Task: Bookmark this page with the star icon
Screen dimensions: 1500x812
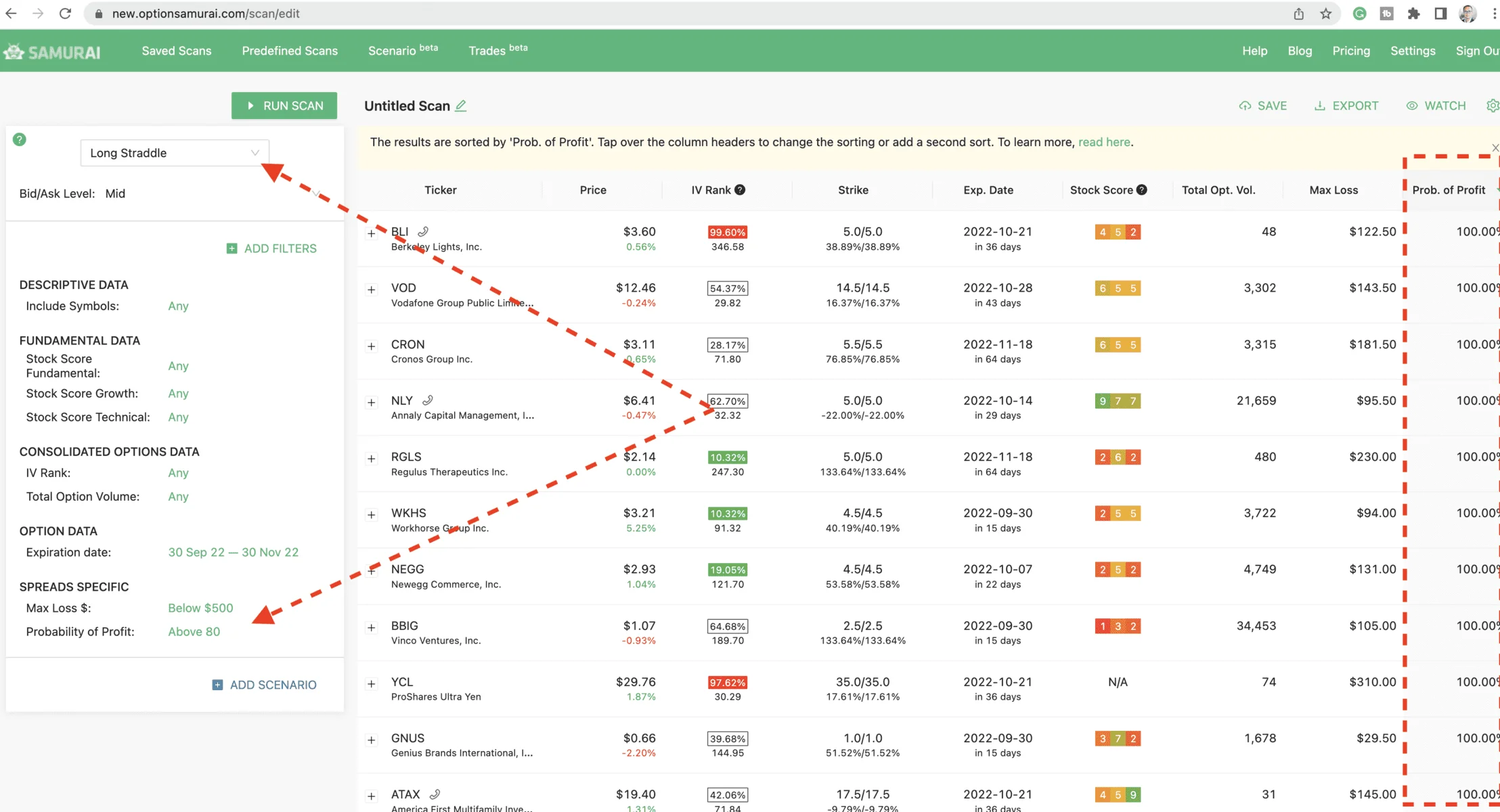Action: 1326,14
